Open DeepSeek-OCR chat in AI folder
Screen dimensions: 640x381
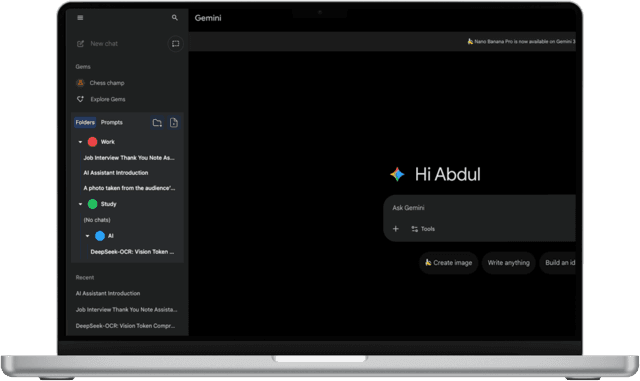[132, 252]
